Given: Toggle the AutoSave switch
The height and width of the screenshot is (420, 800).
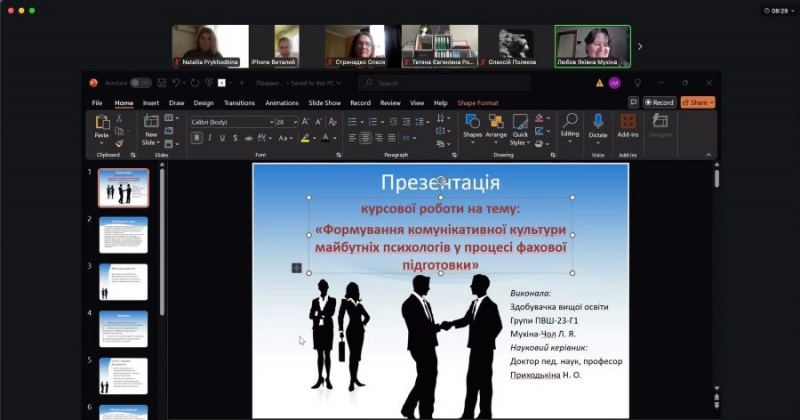Looking at the screenshot, I should (140, 83).
